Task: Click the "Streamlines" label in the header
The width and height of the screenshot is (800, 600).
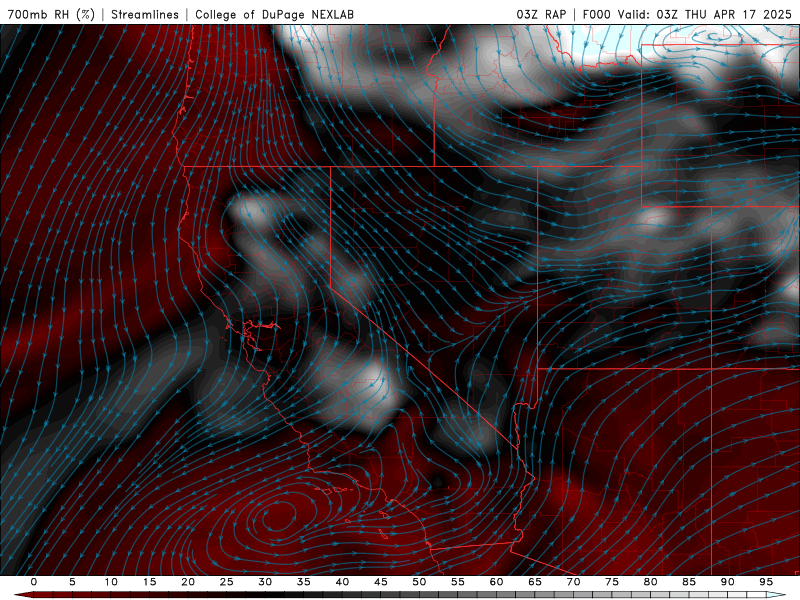Action: 145,14
